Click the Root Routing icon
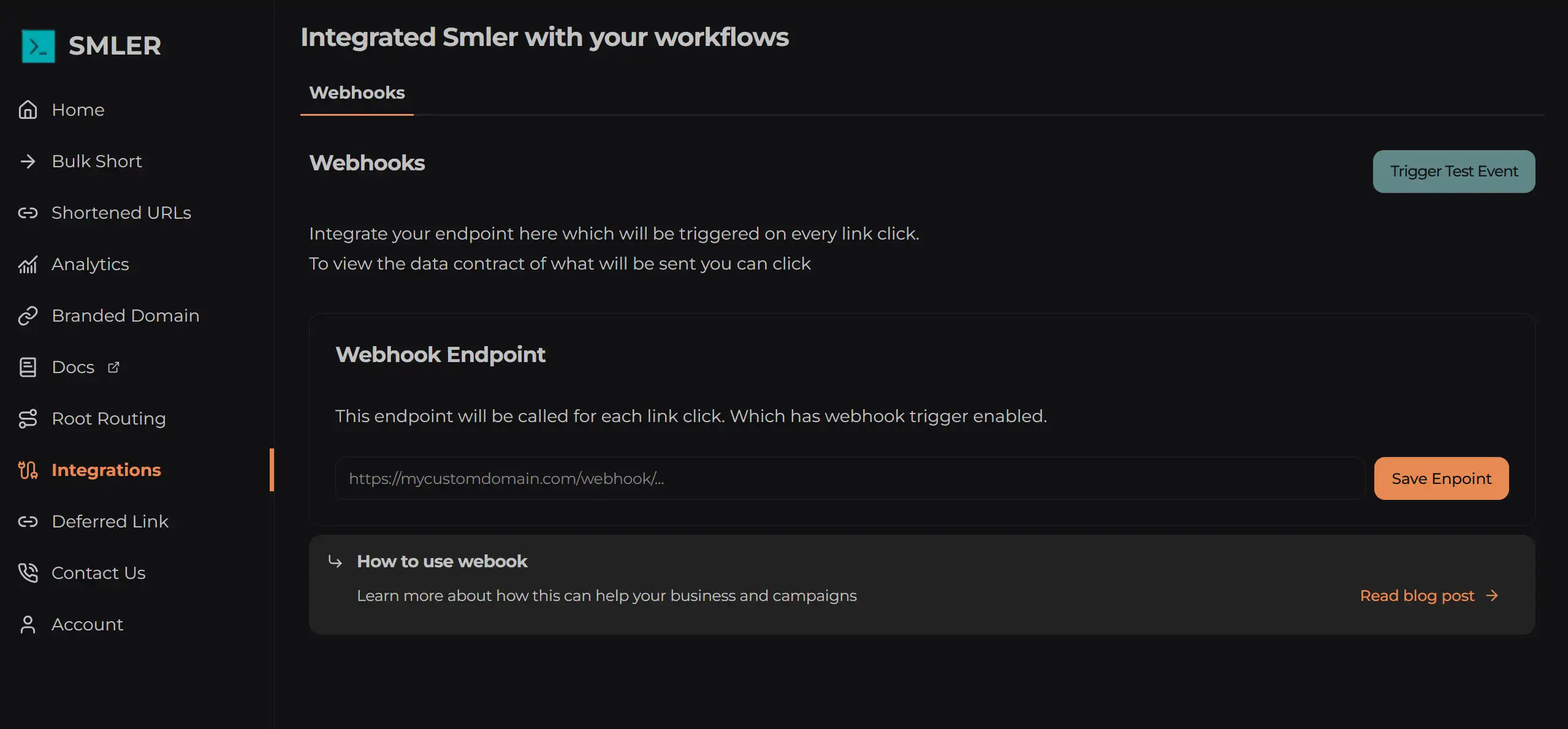 coord(28,418)
